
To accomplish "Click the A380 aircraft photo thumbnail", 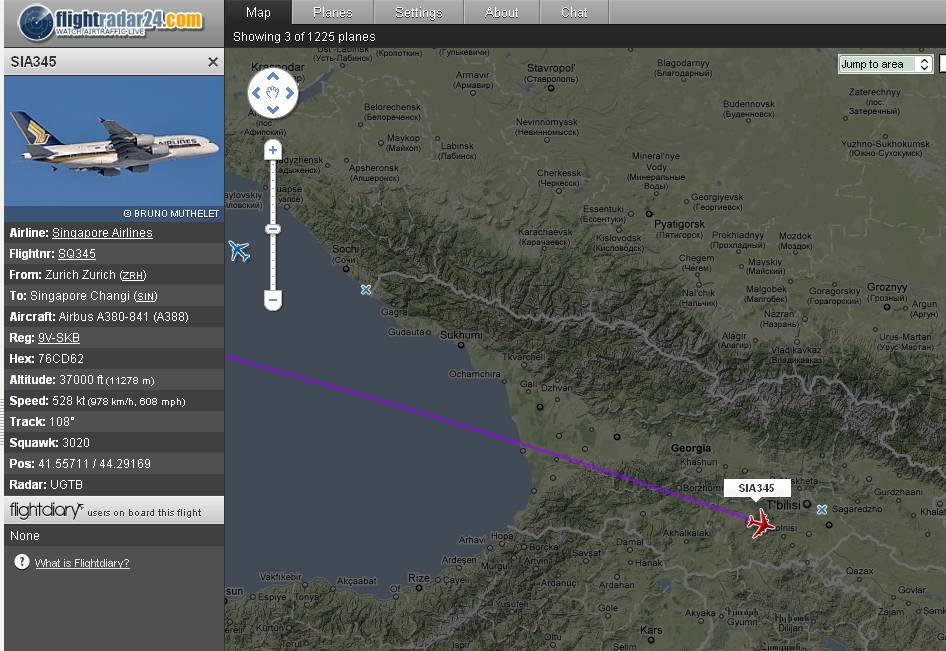I will coord(114,141).
